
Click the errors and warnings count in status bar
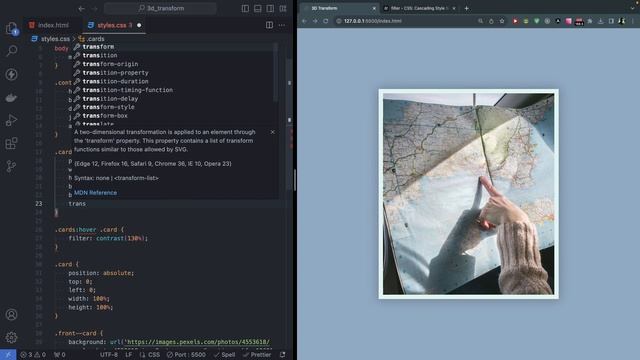[x=33, y=355]
